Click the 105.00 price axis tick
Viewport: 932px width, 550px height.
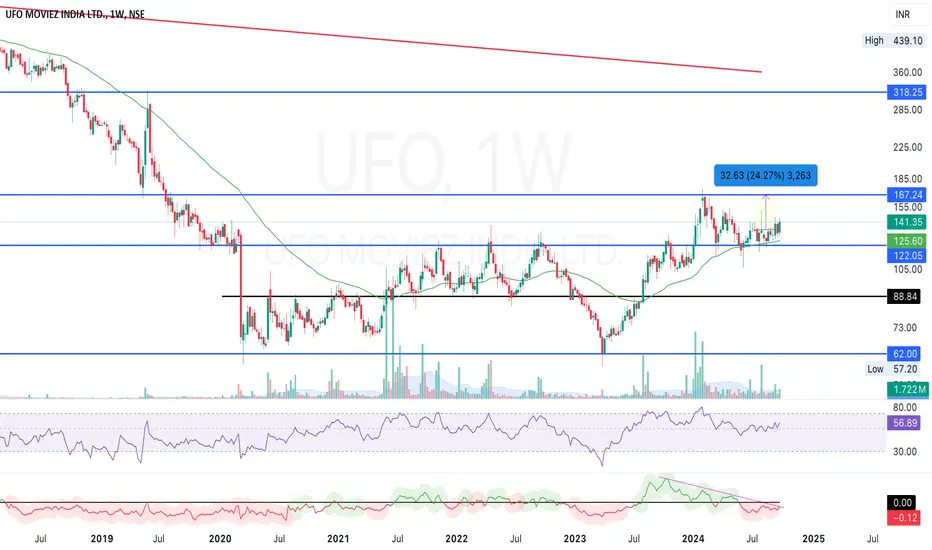pyautogui.click(x=908, y=269)
